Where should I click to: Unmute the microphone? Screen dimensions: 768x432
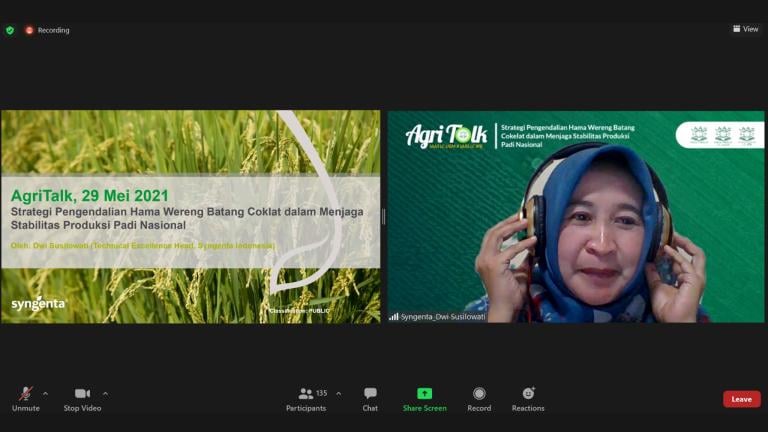[x=26, y=399]
